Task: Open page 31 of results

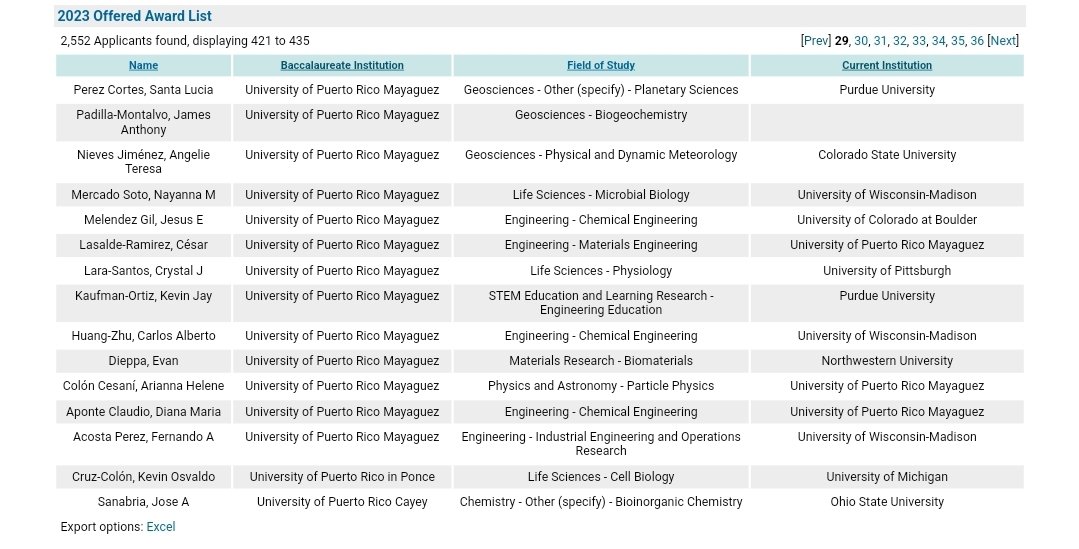Action: (x=879, y=41)
